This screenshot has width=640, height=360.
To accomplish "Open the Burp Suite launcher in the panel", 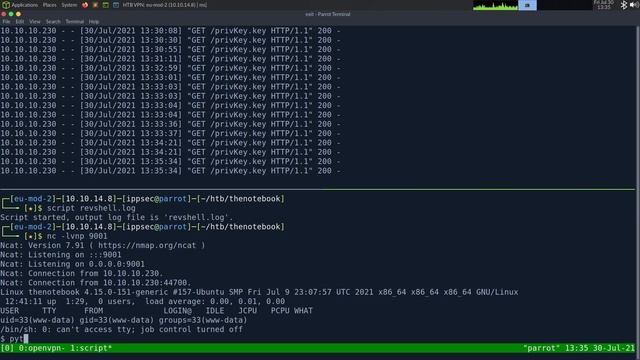I will pos(95,5).
